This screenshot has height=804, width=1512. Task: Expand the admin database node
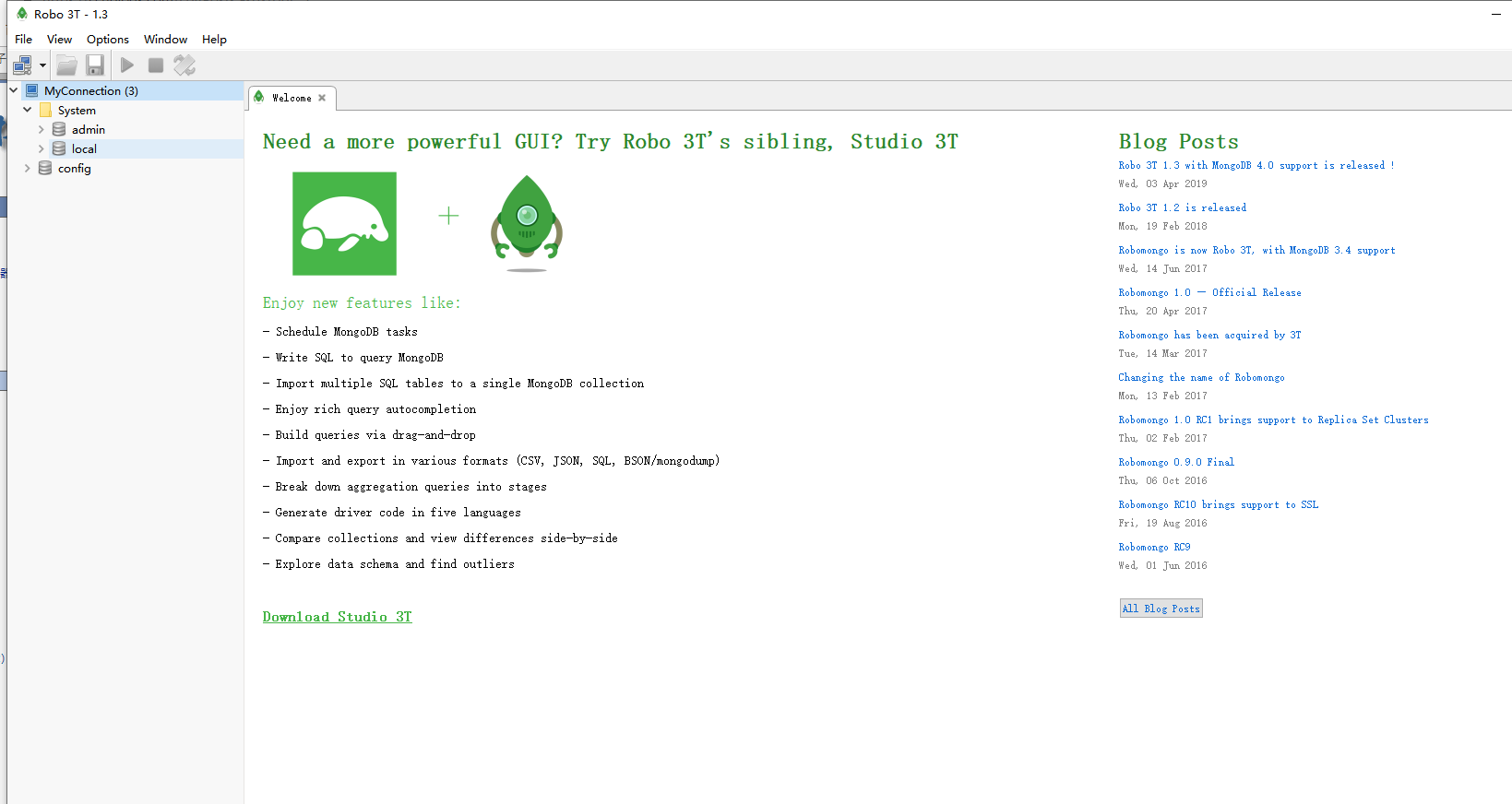click(x=41, y=129)
